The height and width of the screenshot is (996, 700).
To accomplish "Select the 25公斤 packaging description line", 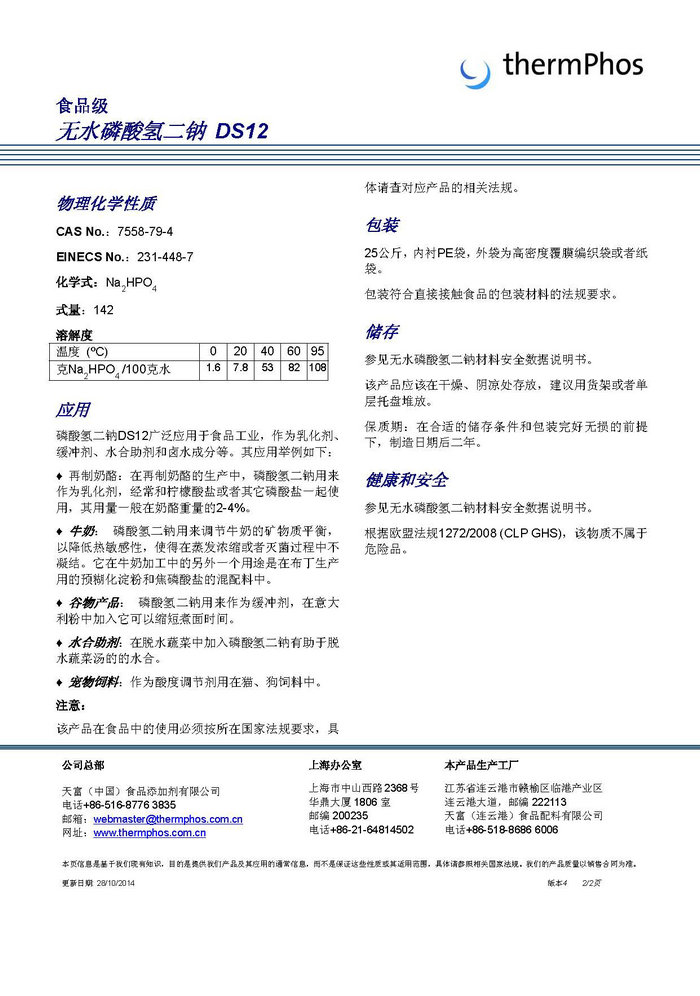I will 506,260.
